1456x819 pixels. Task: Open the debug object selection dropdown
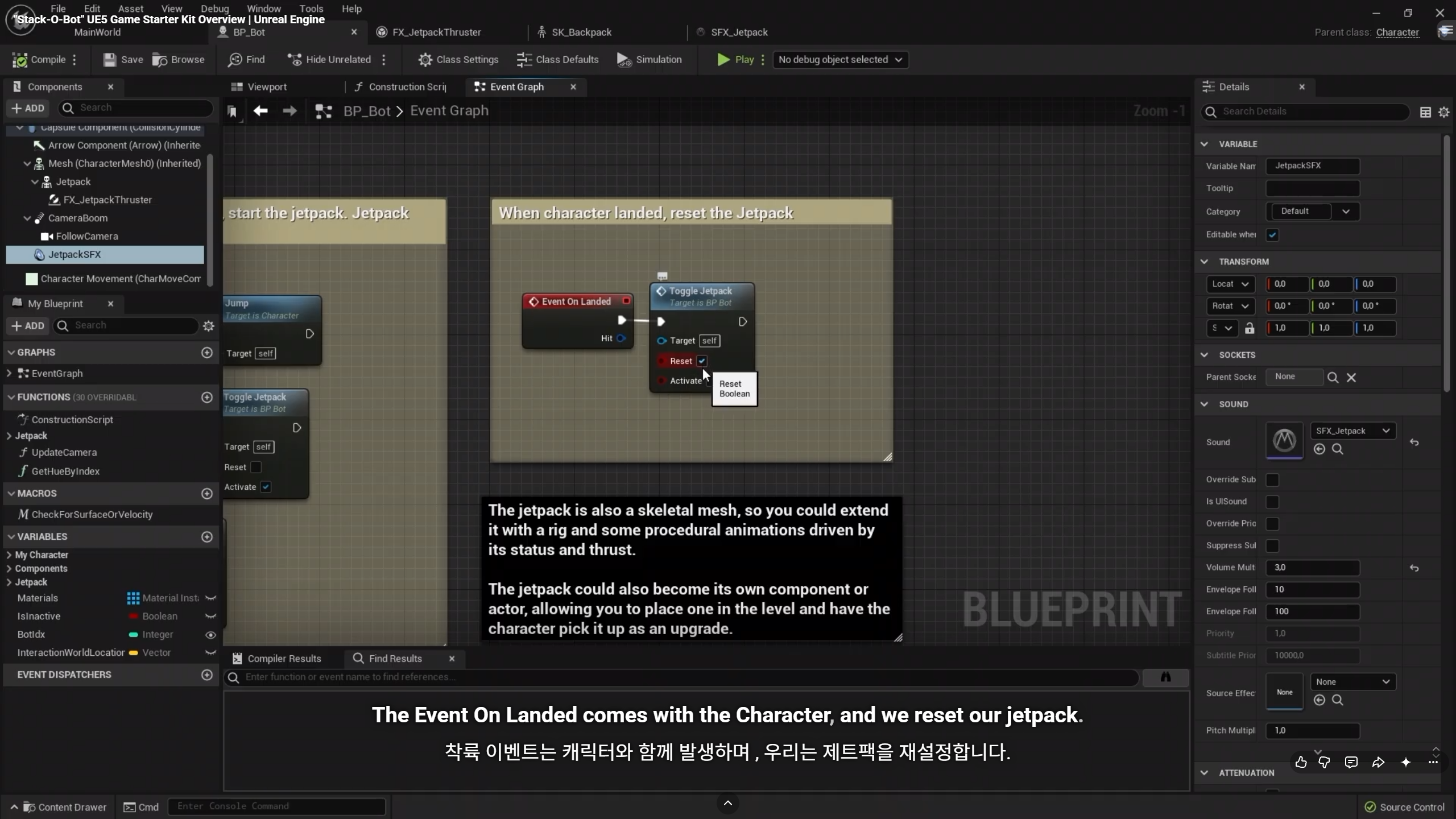pos(840,60)
